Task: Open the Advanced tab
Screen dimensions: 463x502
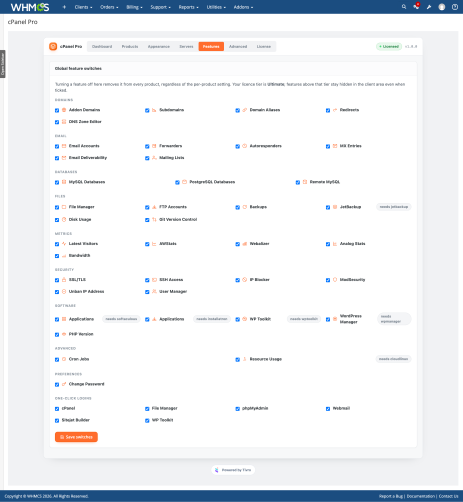Action: pyautogui.click(x=238, y=46)
